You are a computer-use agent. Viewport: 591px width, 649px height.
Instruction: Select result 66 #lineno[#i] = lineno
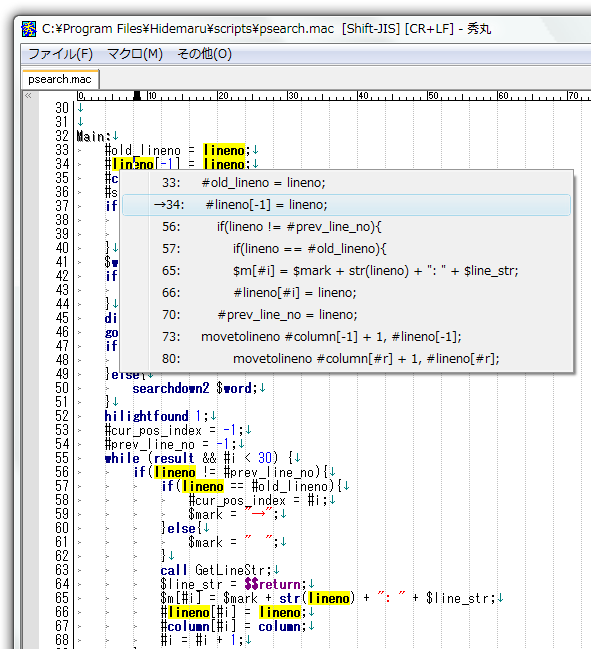347,293
